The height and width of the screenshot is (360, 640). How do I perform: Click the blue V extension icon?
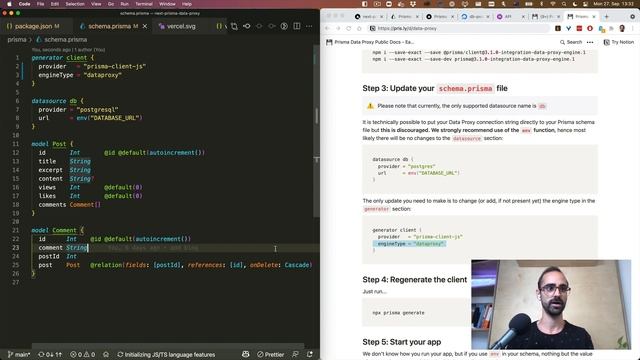tap(568, 29)
